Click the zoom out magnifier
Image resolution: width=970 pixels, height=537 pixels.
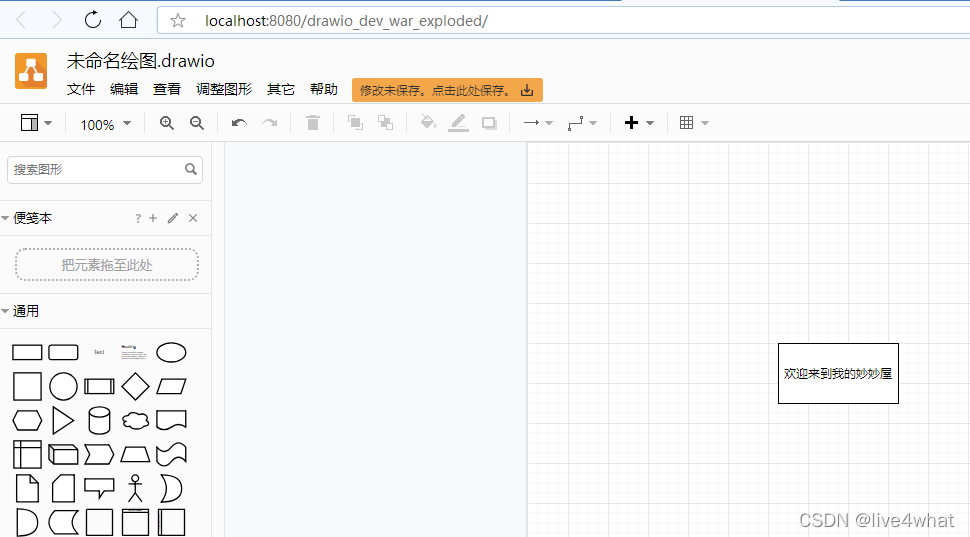coord(197,123)
